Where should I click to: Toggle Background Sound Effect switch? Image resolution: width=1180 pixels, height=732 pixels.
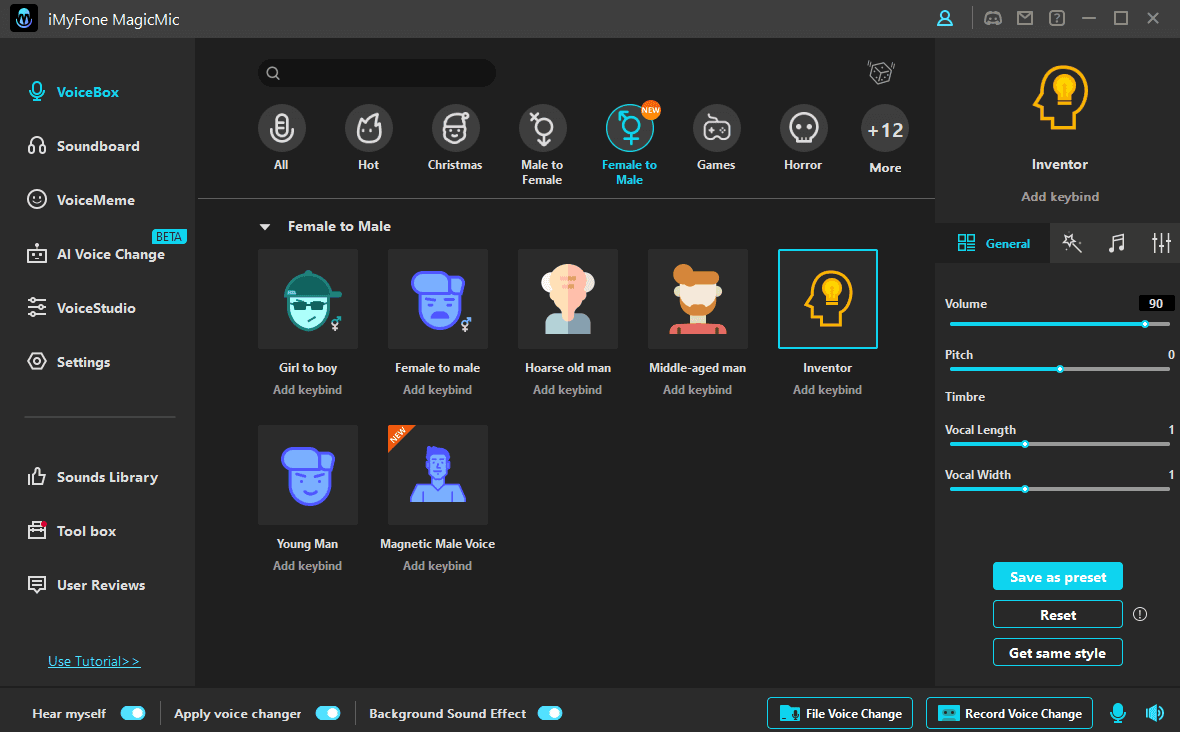(550, 713)
